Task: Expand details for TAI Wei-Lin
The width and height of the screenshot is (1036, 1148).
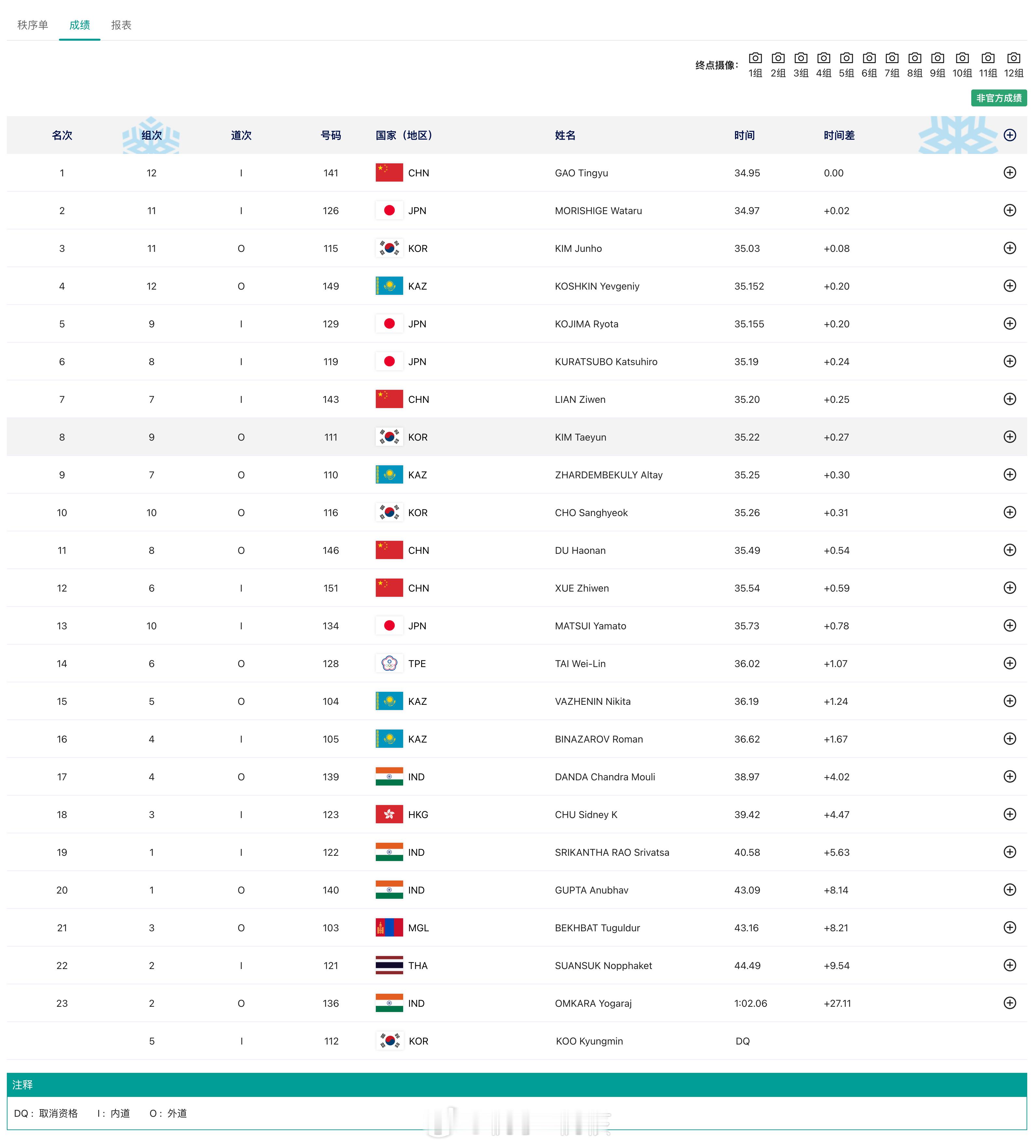Action: coord(1009,663)
